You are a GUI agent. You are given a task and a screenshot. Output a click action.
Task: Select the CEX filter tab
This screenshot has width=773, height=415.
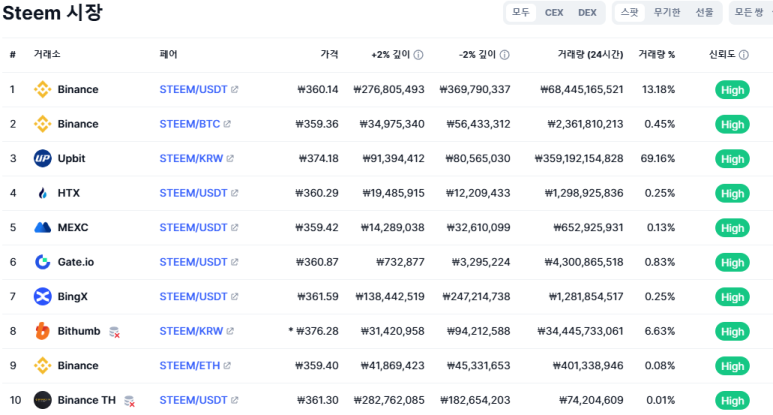(x=554, y=12)
